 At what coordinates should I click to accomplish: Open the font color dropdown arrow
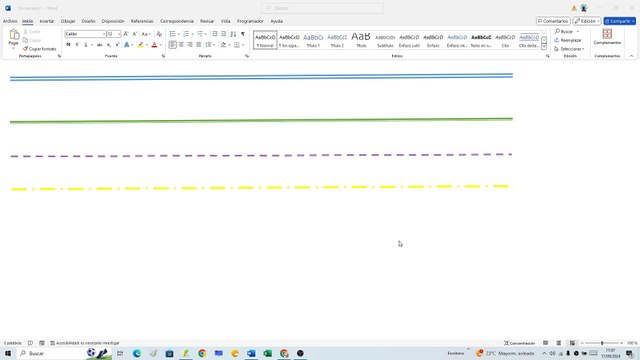pos(160,45)
